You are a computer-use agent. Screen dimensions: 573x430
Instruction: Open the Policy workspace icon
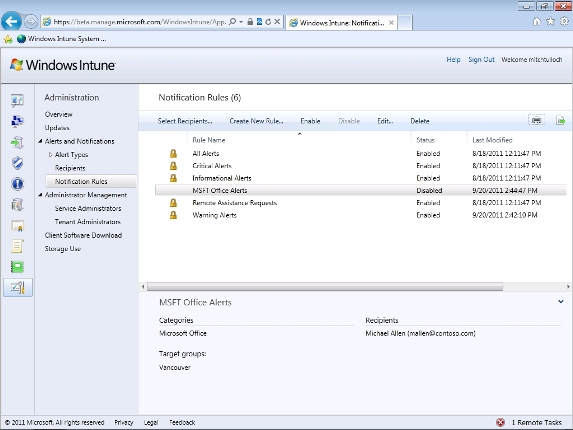tap(17, 246)
